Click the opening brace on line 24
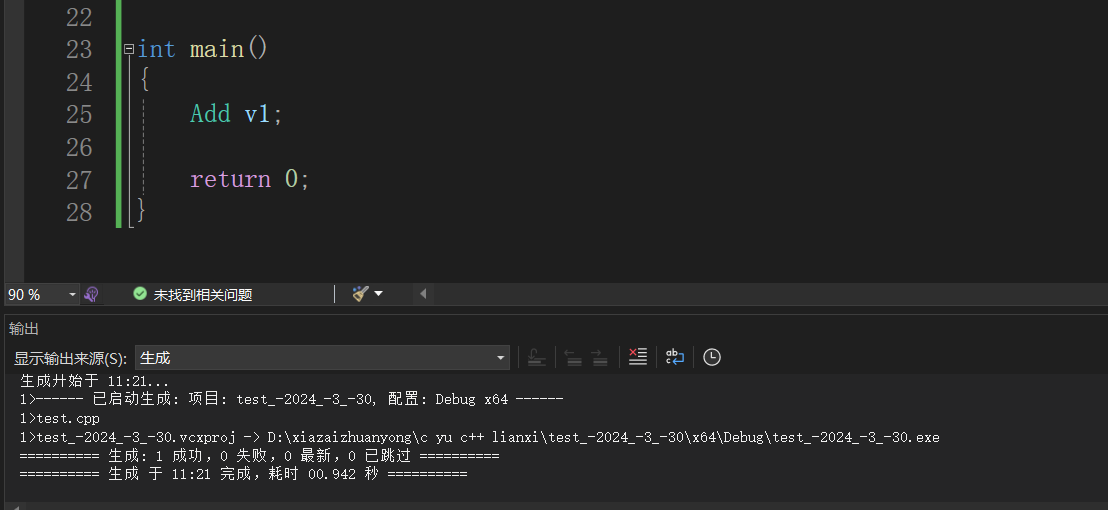This screenshot has width=1108, height=510. tap(145, 81)
